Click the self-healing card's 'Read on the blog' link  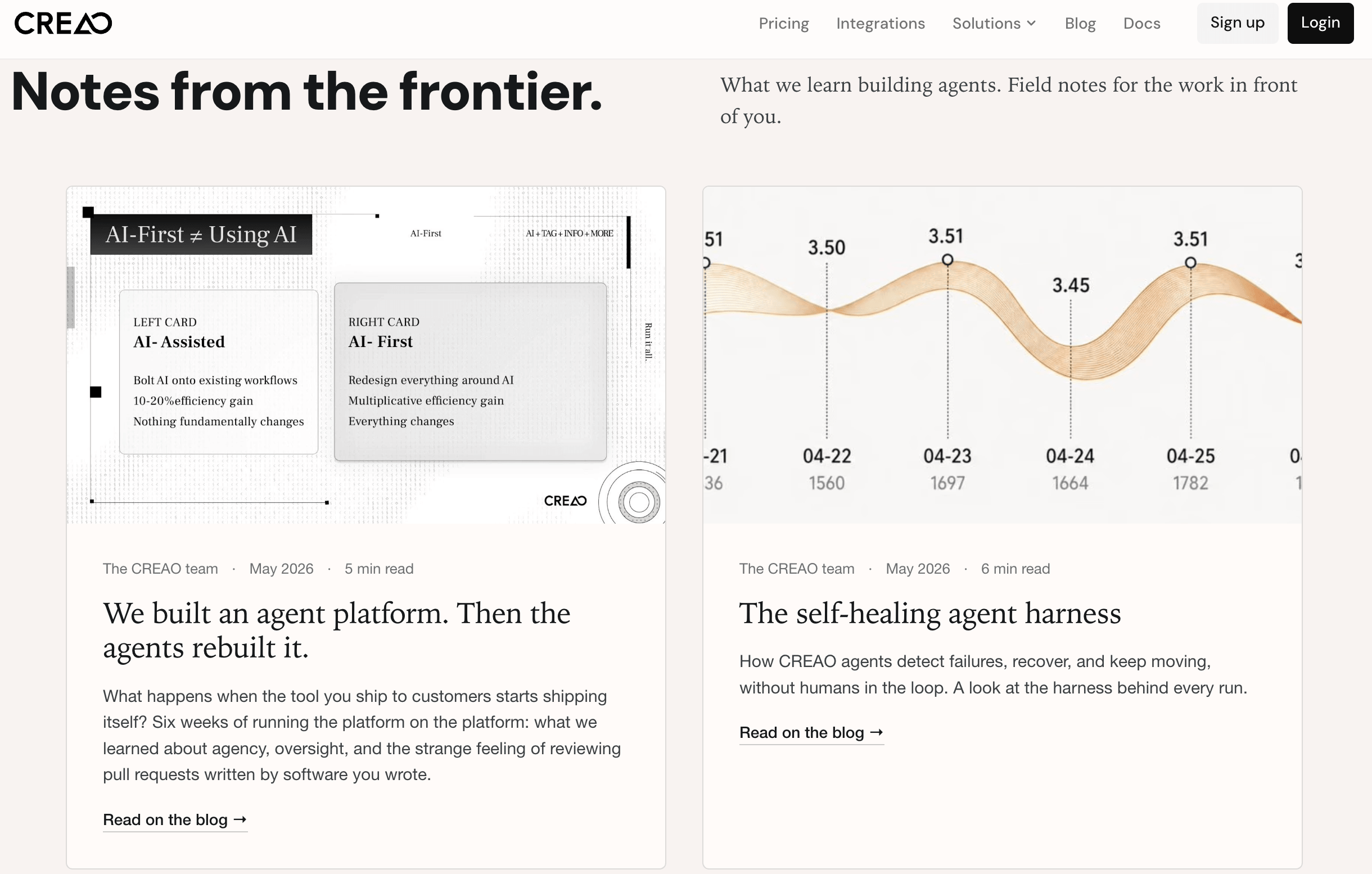tap(811, 733)
